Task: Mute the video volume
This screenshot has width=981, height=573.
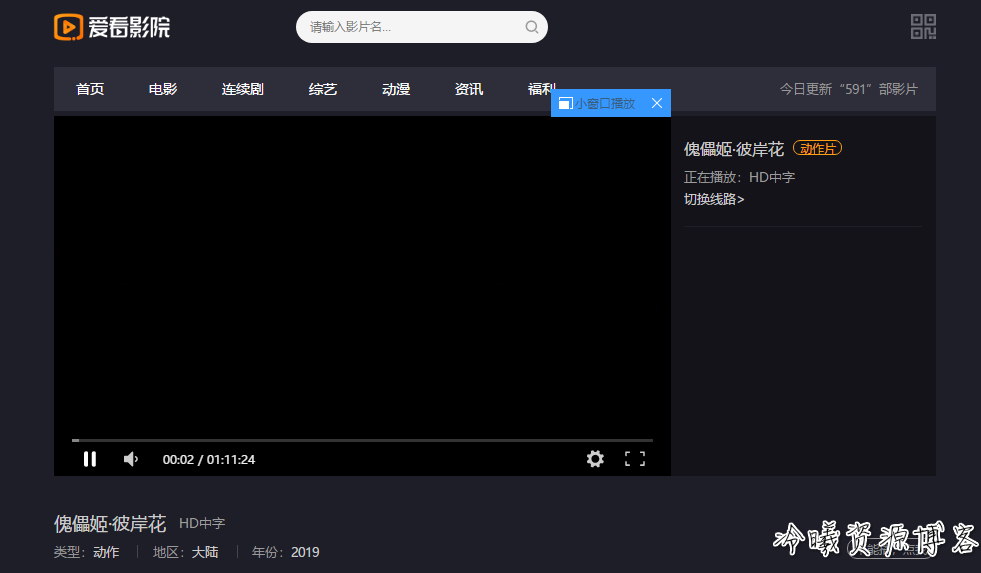Action: coord(131,459)
